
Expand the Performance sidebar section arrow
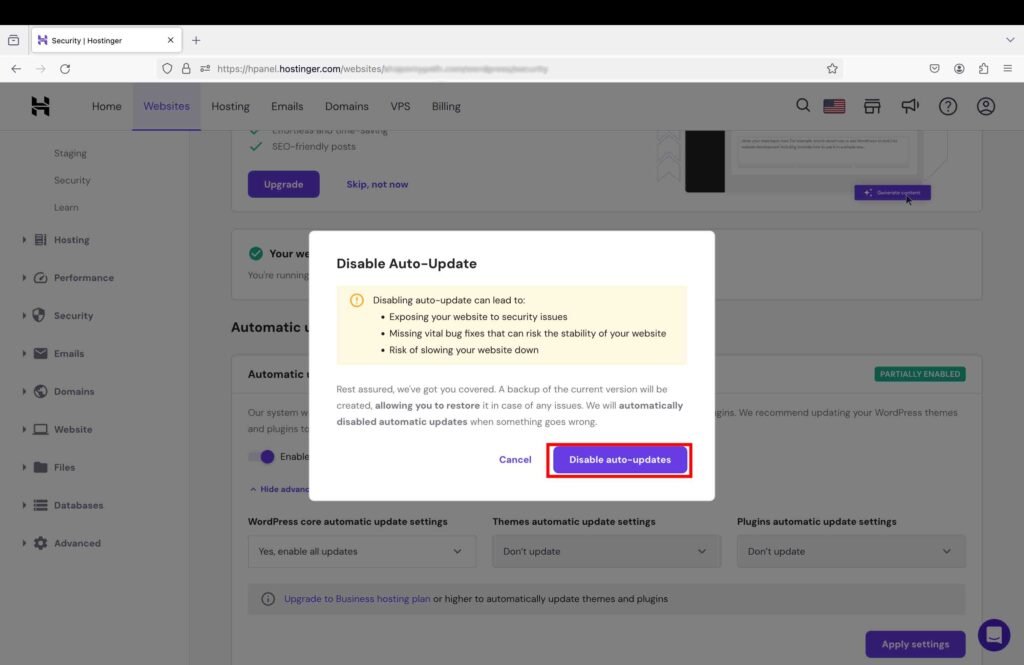(24, 278)
